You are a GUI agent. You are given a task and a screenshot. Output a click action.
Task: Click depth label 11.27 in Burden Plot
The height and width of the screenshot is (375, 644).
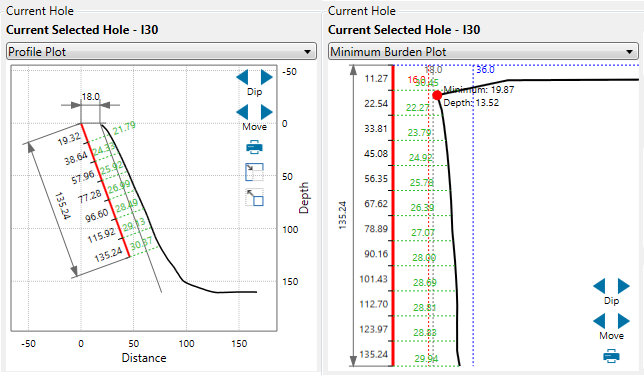pyautogui.click(x=376, y=78)
